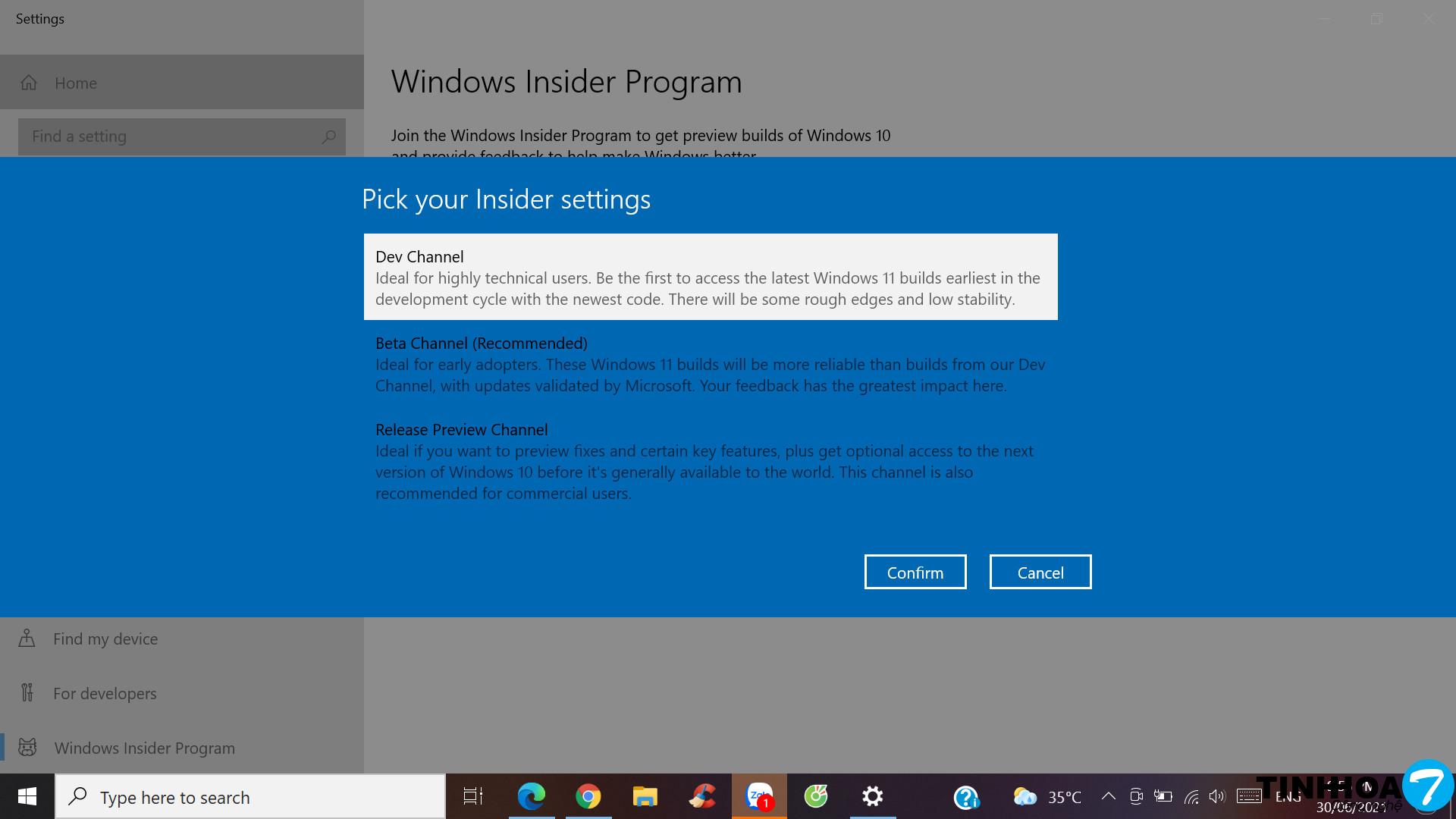
Task: Launch Microsoft Edge from taskbar
Action: [x=531, y=796]
